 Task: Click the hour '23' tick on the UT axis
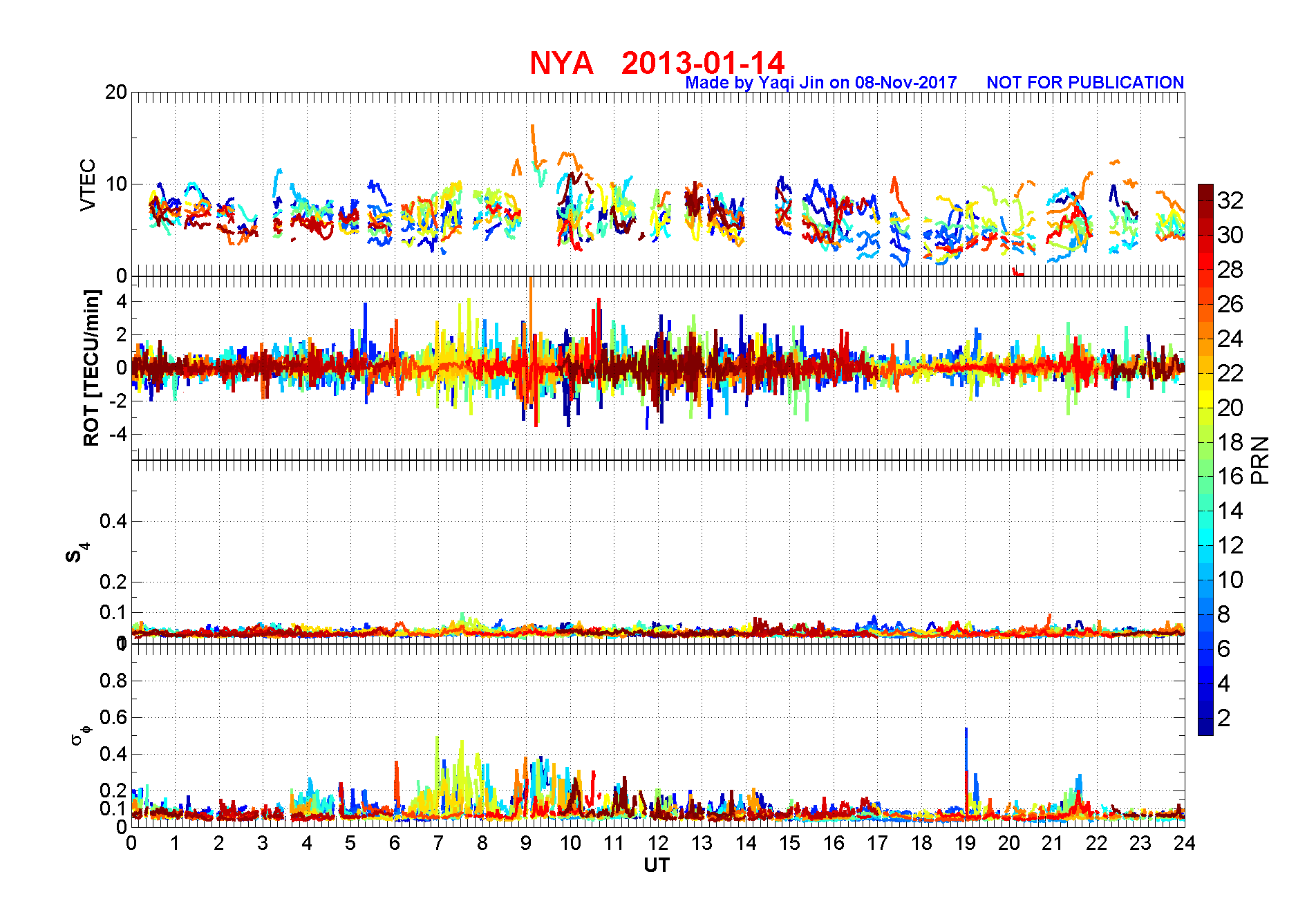coord(1140,843)
